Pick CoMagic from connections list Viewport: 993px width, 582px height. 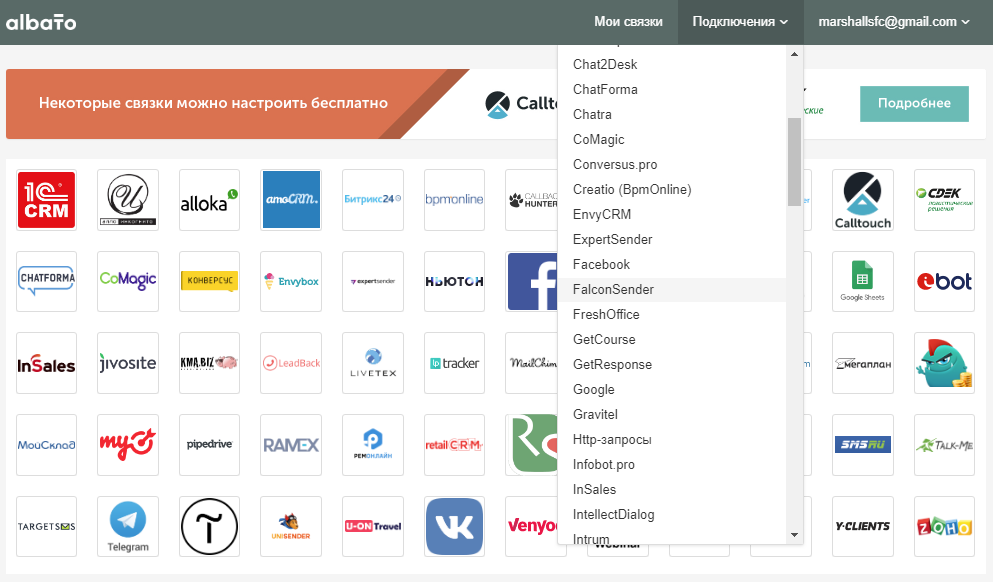pos(671,139)
